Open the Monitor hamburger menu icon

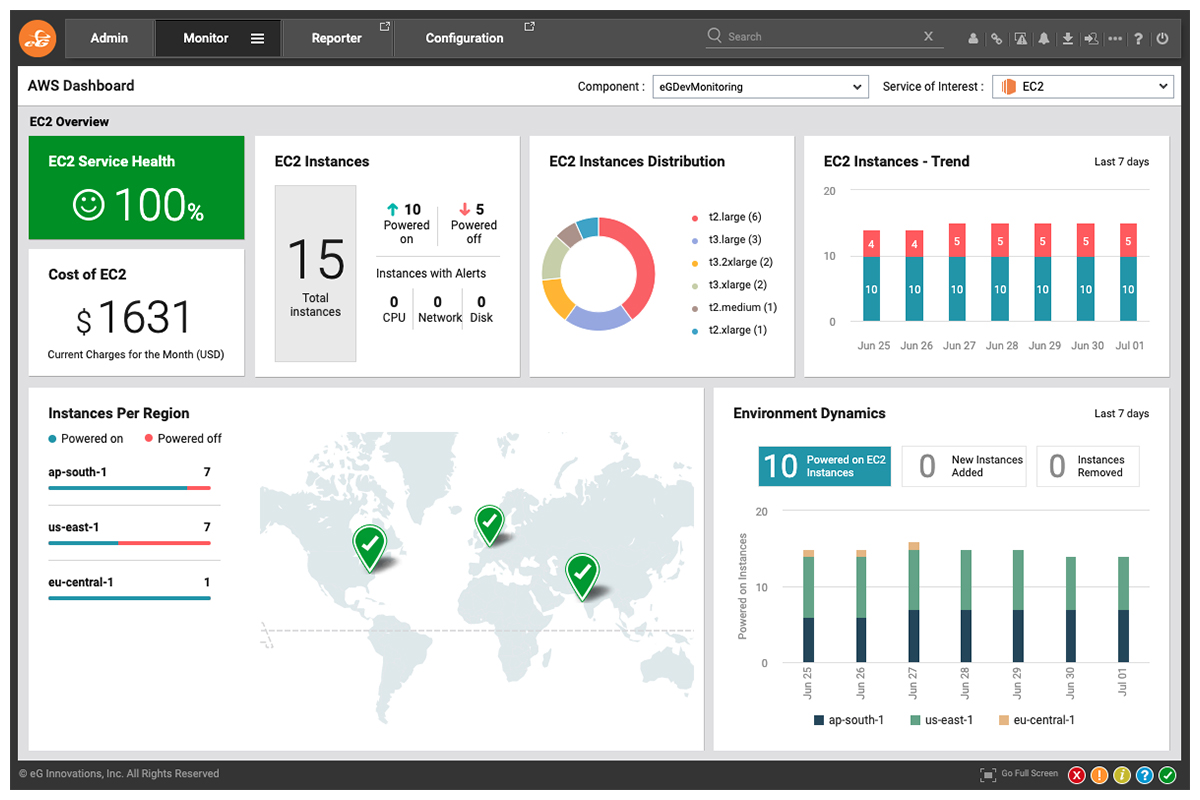point(257,38)
